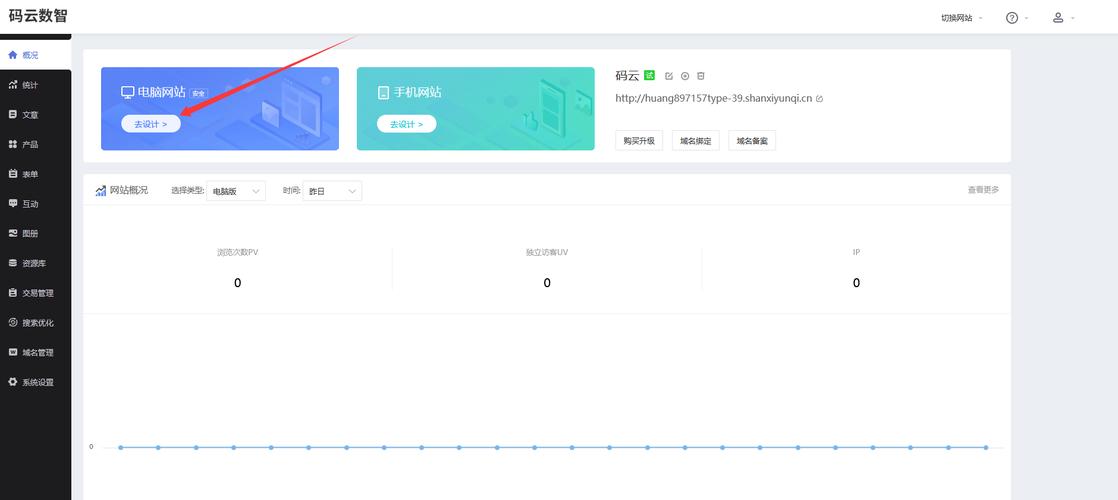Click the delete trash icon beside 码云
1118x500 pixels.
click(x=701, y=76)
